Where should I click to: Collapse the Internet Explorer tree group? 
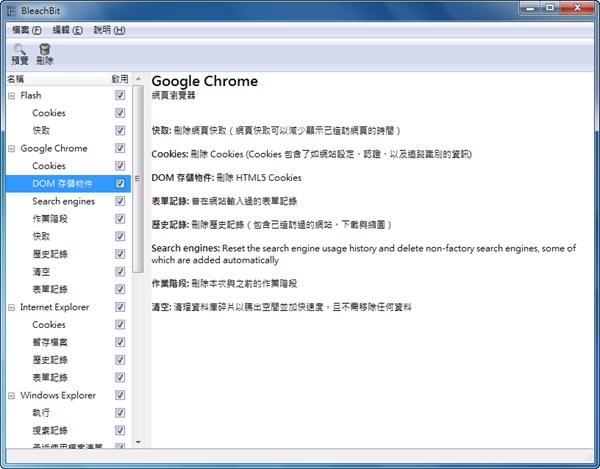[11, 307]
